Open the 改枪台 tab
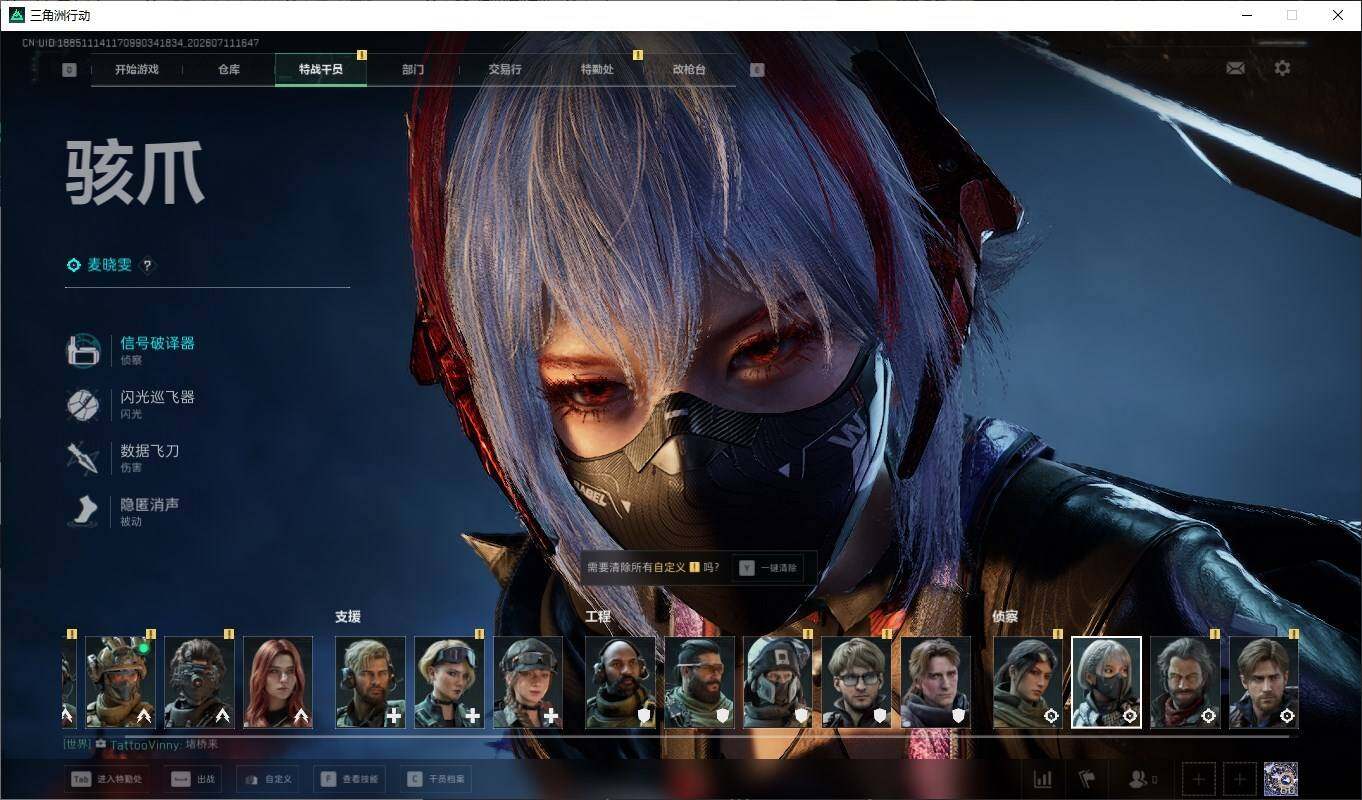Image resolution: width=1362 pixels, height=800 pixels. pyautogui.click(x=689, y=70)
